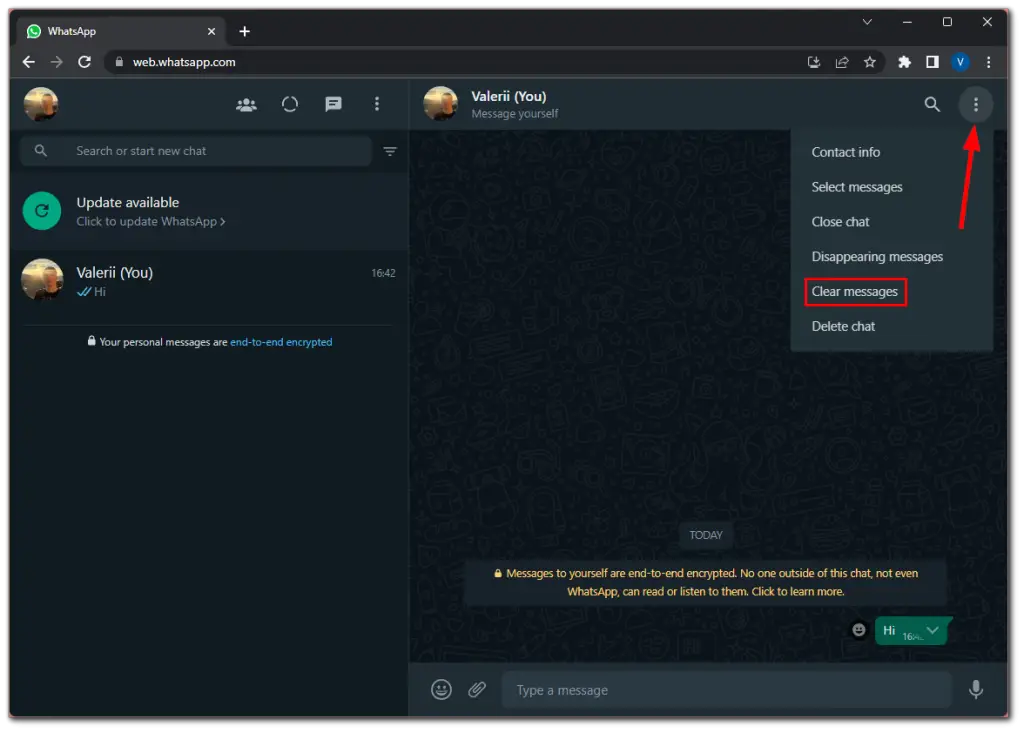Click the Type a message input field
Image resolution: width=1024 pixels, height=733 pixels.
coord(727,690)
